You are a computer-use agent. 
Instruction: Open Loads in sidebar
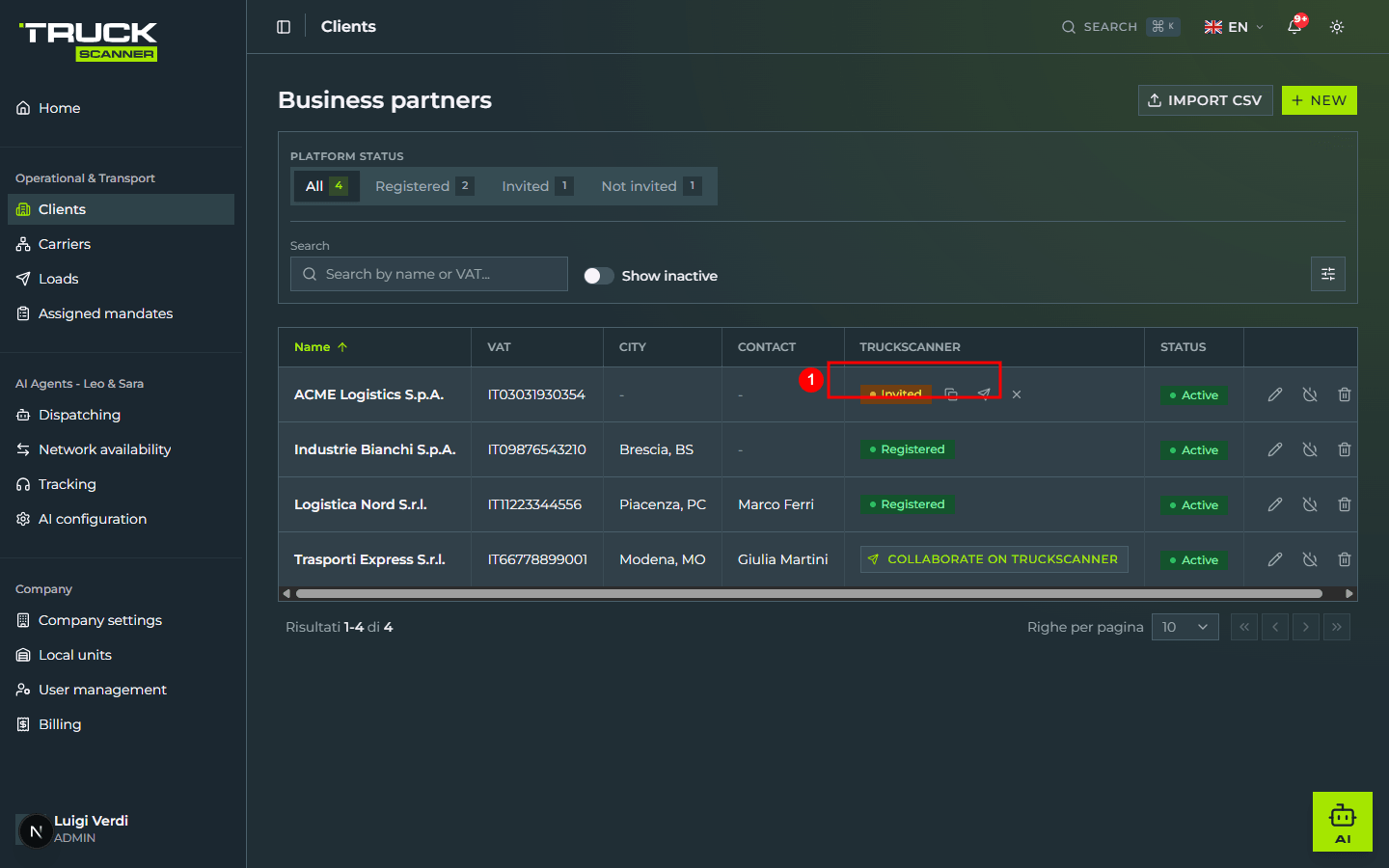coord(121,279)
